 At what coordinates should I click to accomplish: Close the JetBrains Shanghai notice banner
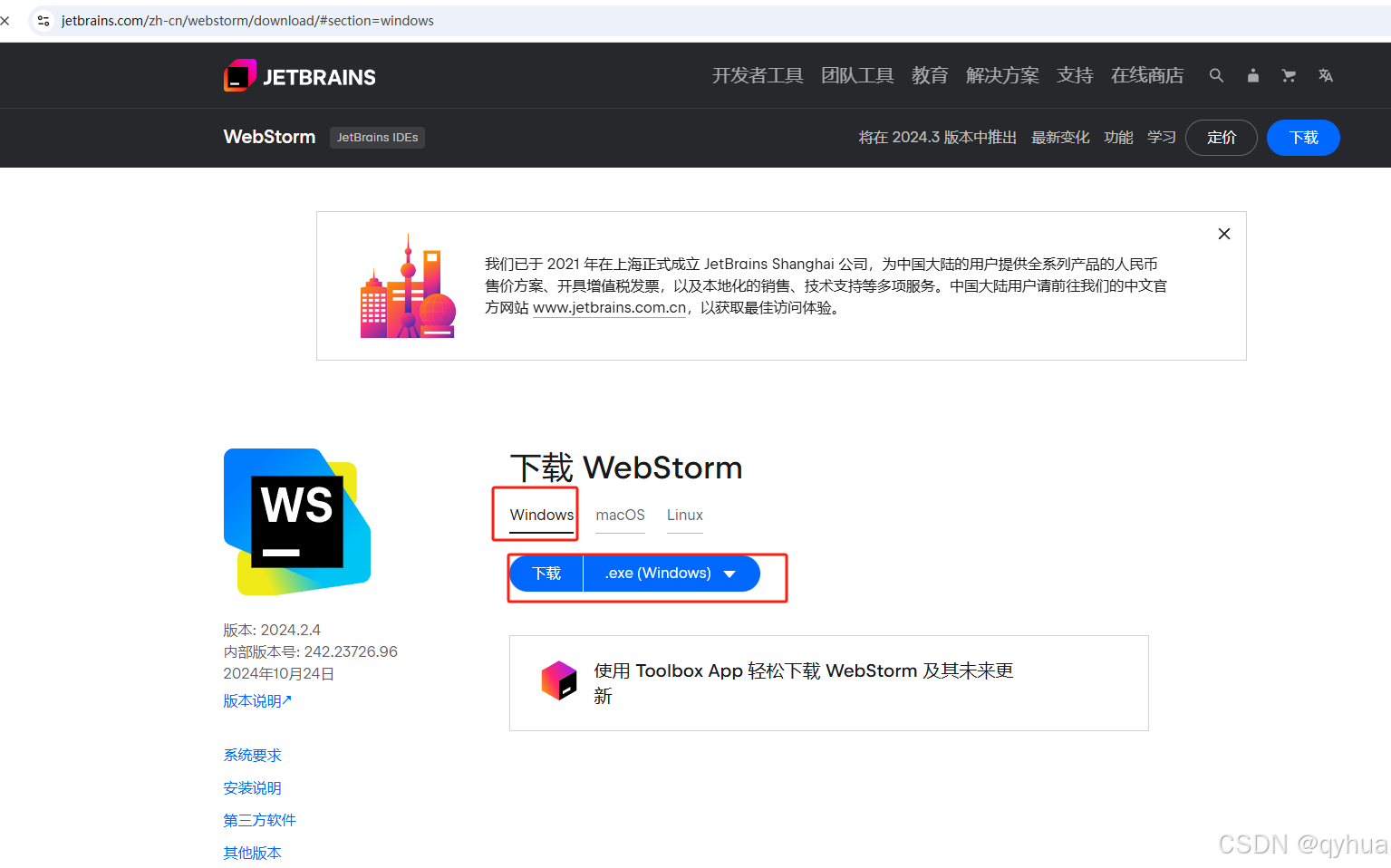coord(1224,234)
